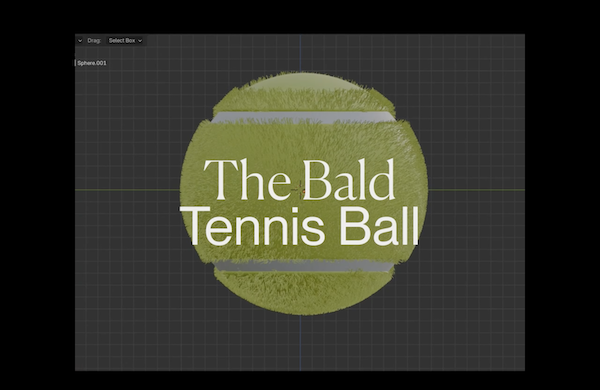
Task: Click the lower gray seam on ball
Action: point(302,266)
